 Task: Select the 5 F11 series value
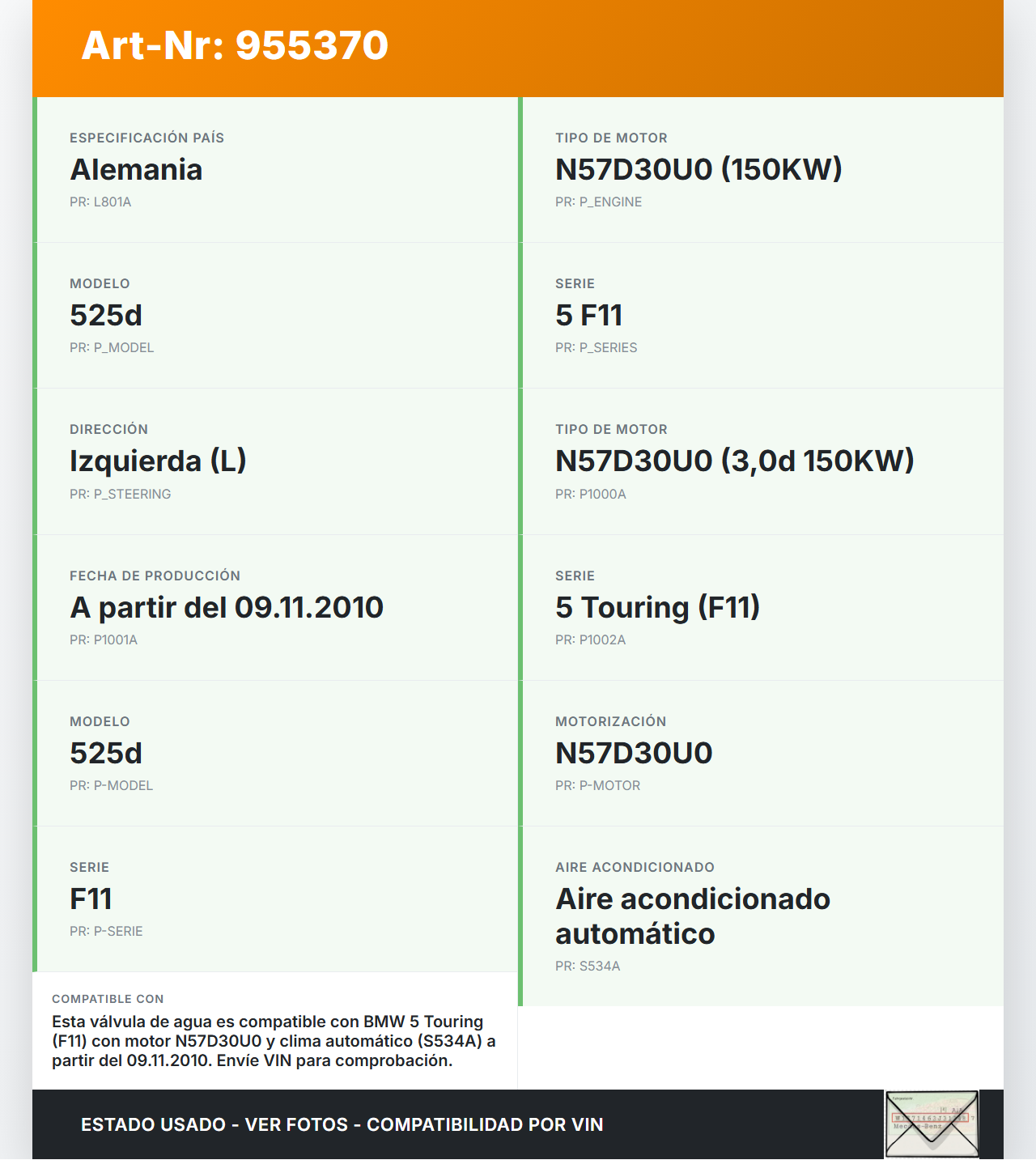tap(588, 316)
